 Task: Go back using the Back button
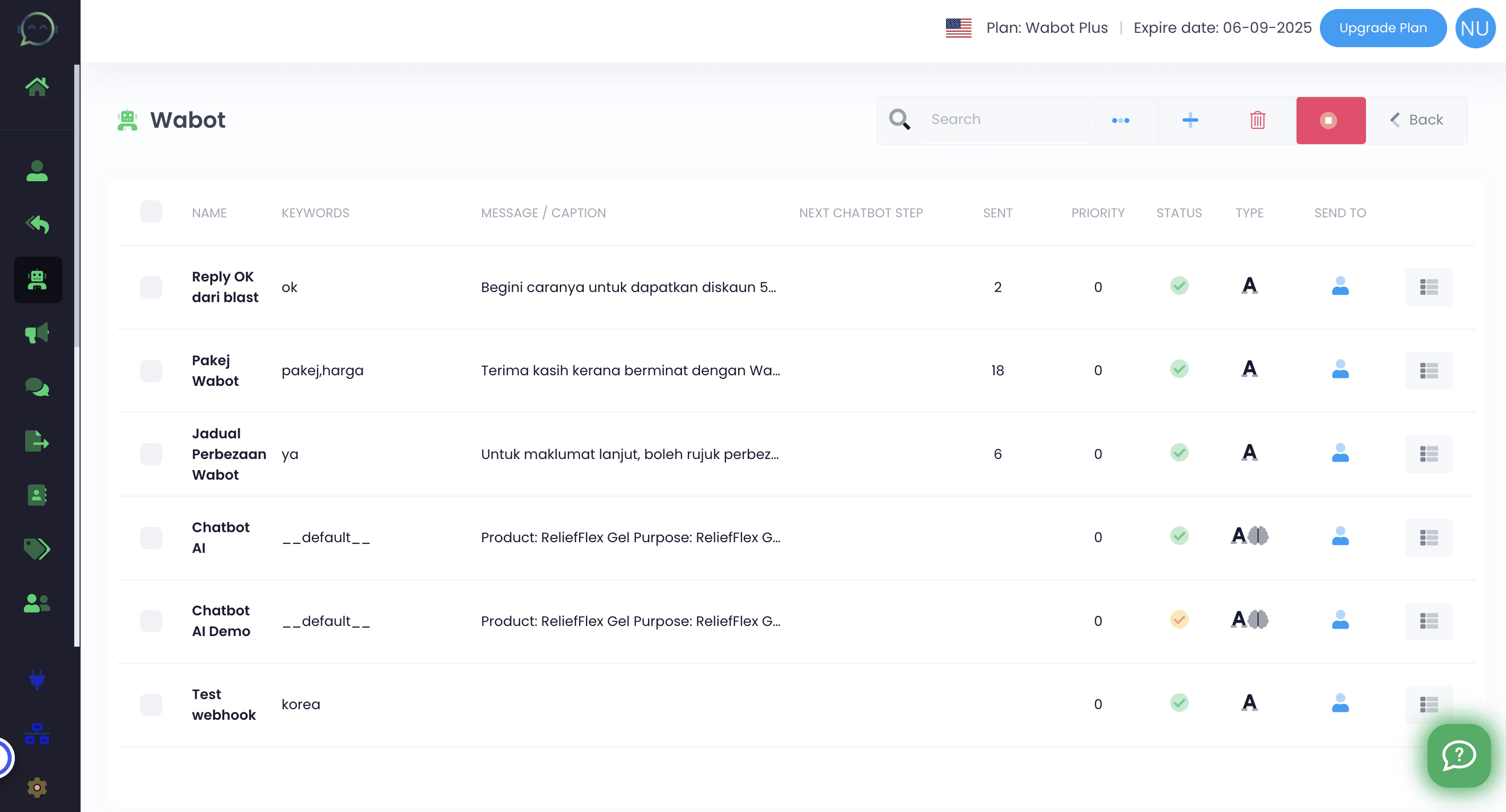tap(1416, 120)
